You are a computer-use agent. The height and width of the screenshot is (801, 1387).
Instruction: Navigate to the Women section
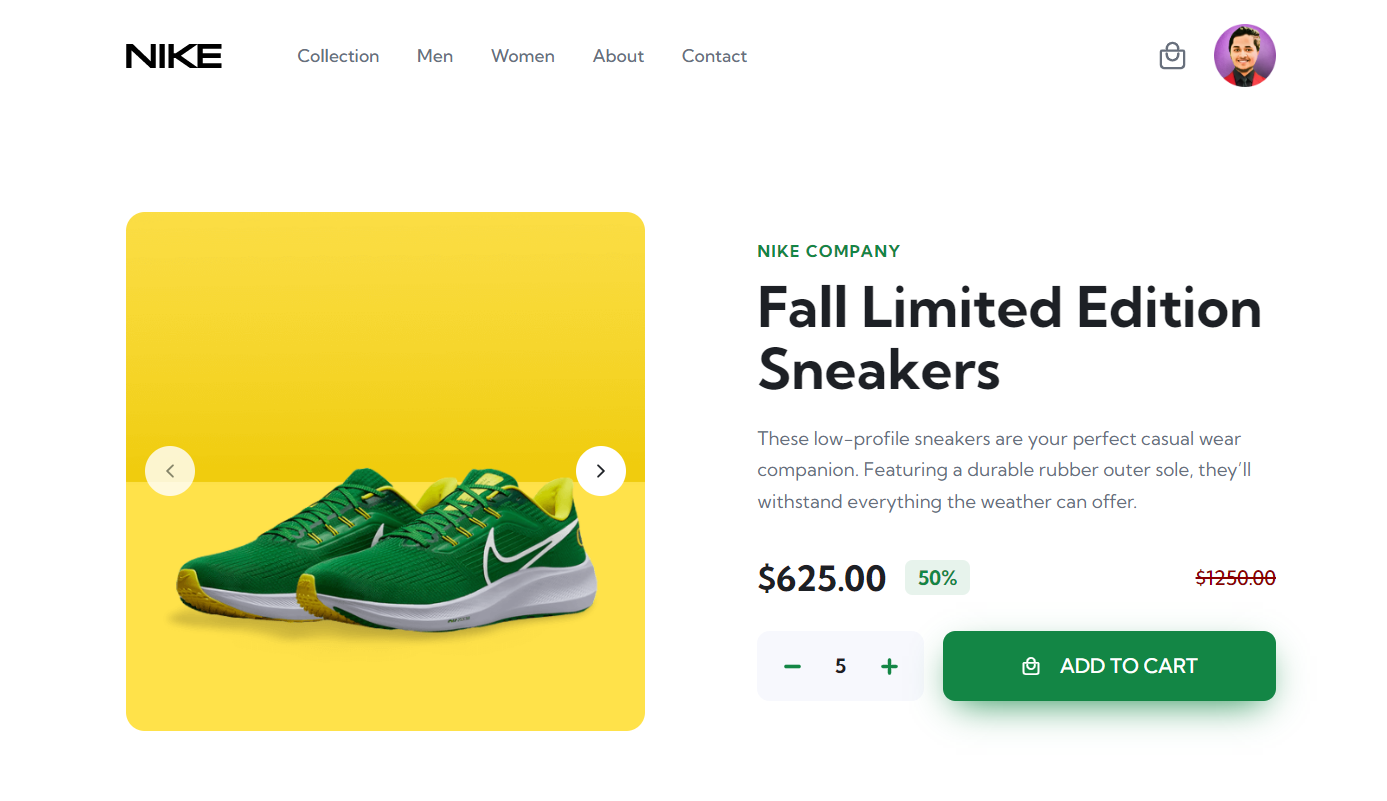pyautogui.click(x=522, y=56)
